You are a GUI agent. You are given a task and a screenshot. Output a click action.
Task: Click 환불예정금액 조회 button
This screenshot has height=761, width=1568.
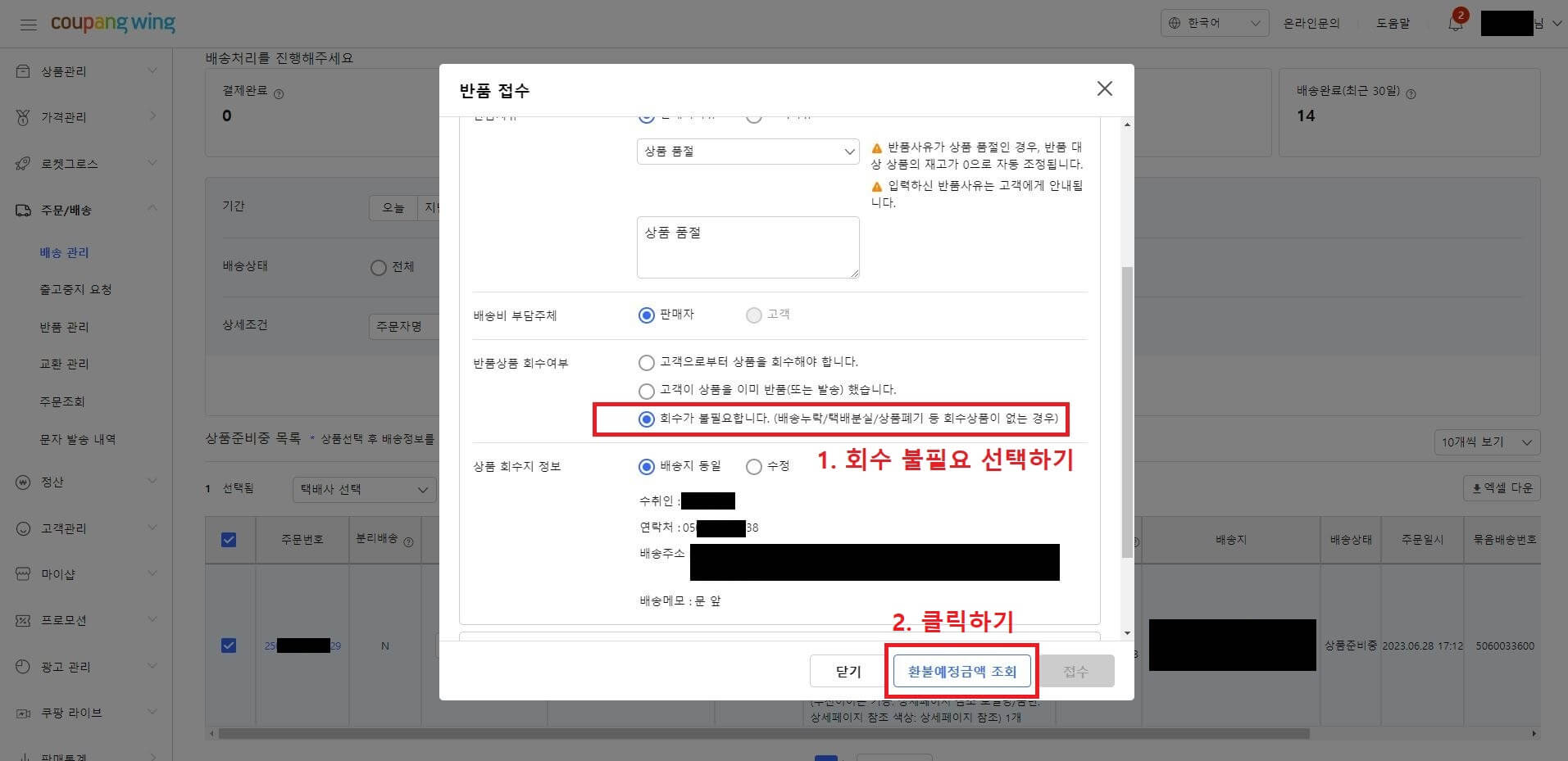(962, 672)
